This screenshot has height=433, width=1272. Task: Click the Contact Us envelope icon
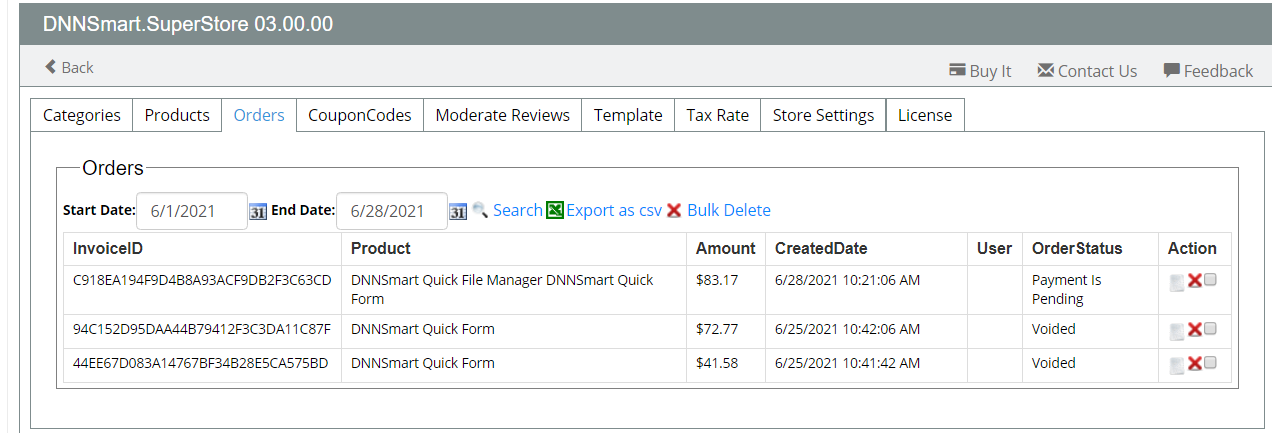click(1046, 71)
